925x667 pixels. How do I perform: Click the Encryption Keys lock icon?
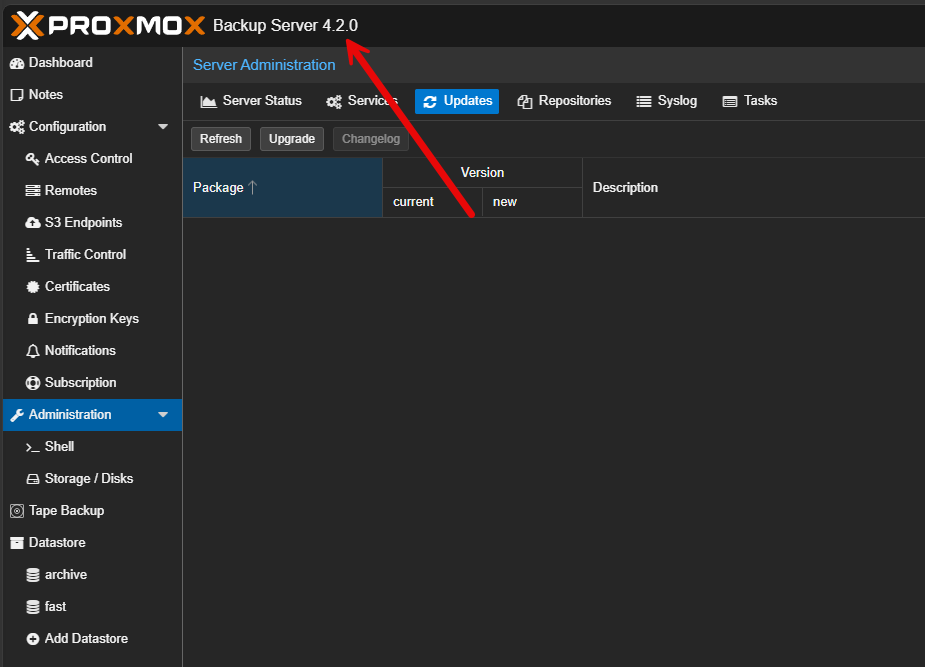click(33, 318)
